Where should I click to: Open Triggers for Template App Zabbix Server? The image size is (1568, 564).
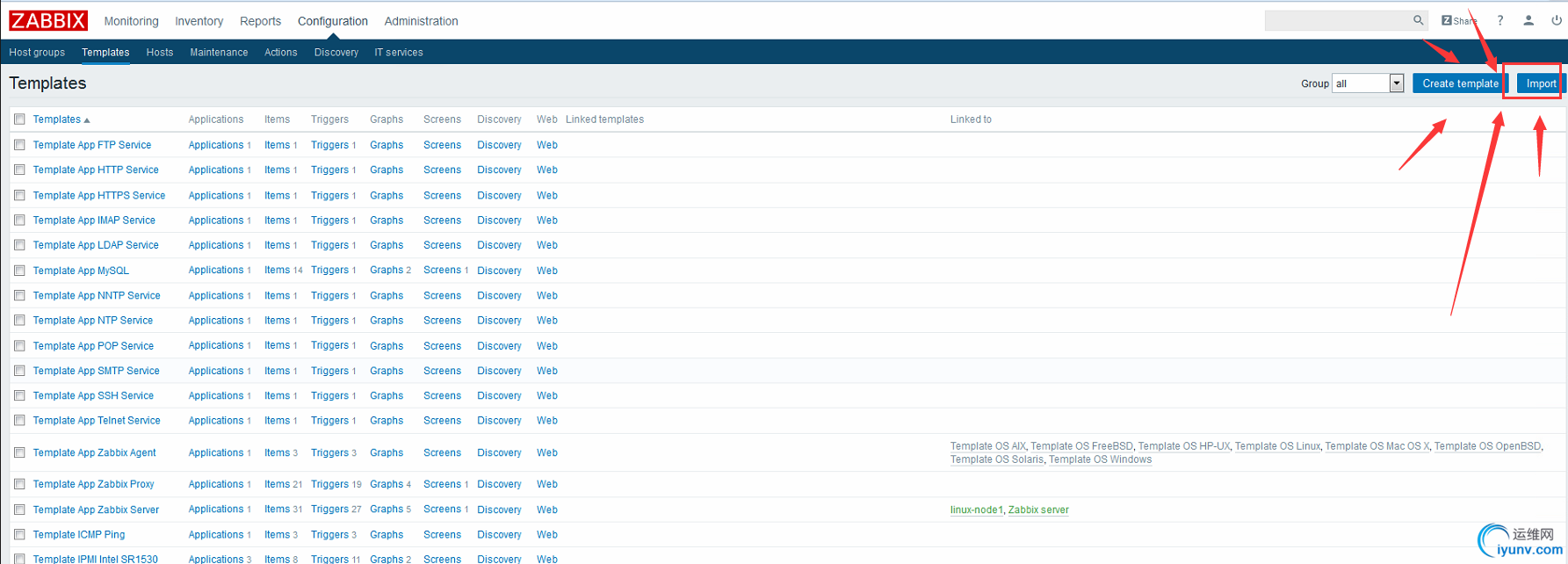[329, 510]
